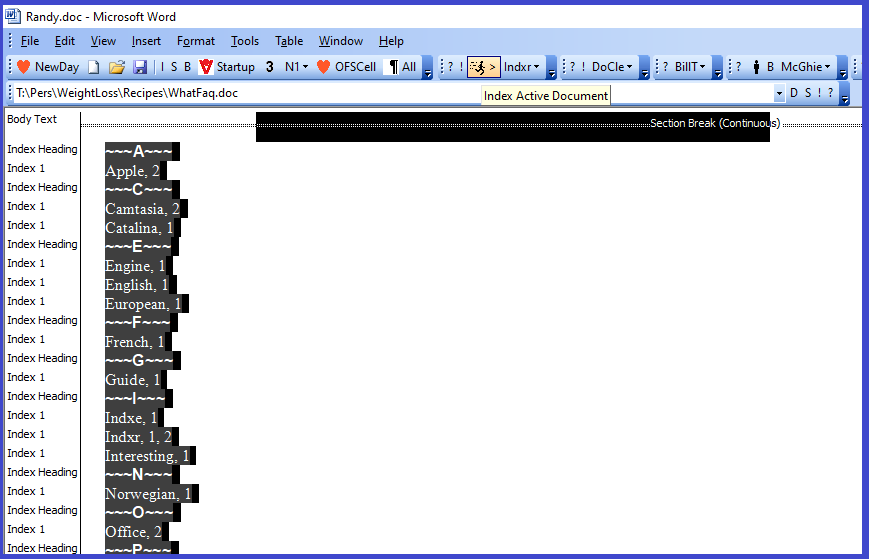Click the index entry 'Catalina, 1'
The image size is (869, 559).
139,228
